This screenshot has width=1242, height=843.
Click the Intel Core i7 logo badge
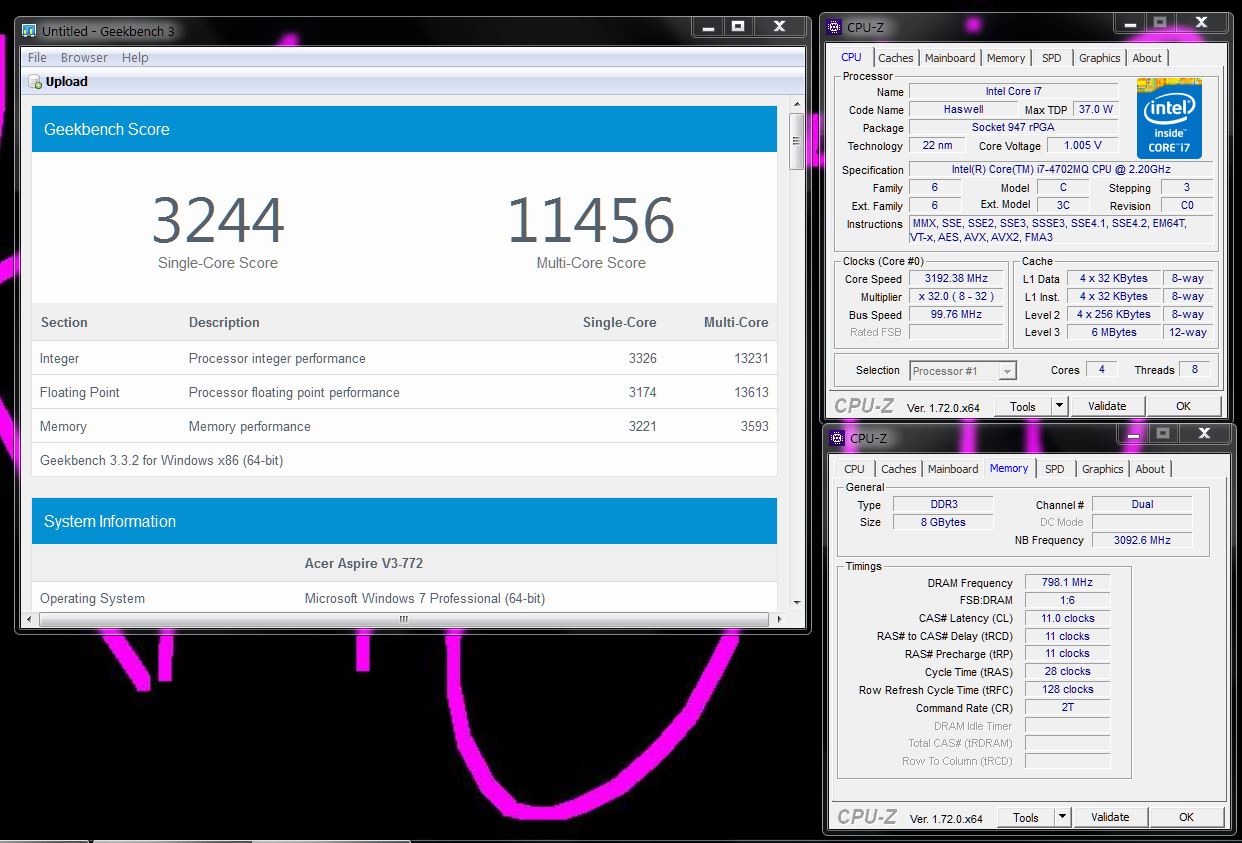point(1169,117)
